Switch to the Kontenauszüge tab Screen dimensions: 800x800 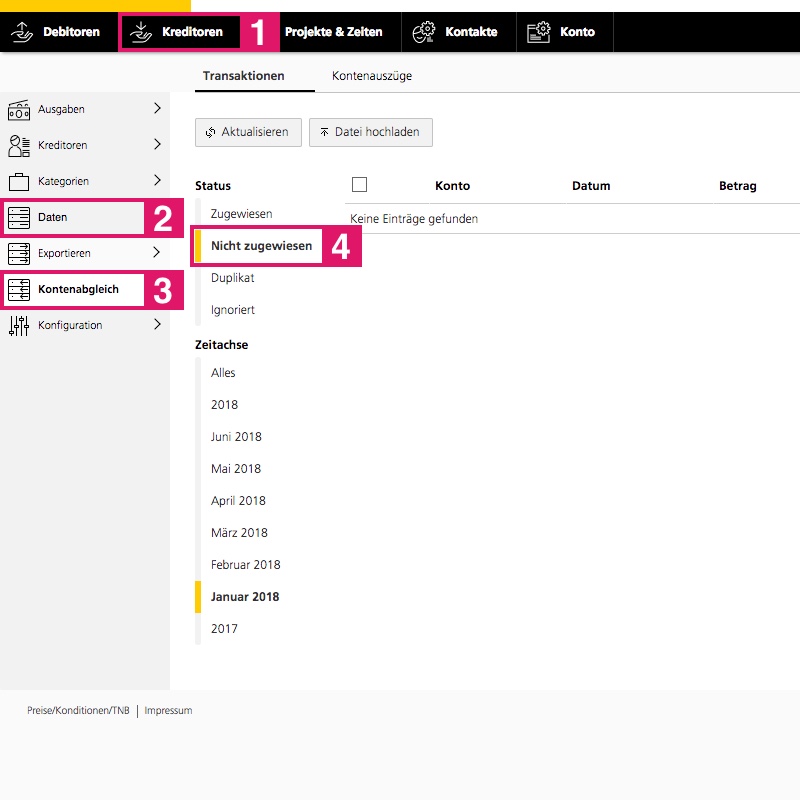[372, 76]
